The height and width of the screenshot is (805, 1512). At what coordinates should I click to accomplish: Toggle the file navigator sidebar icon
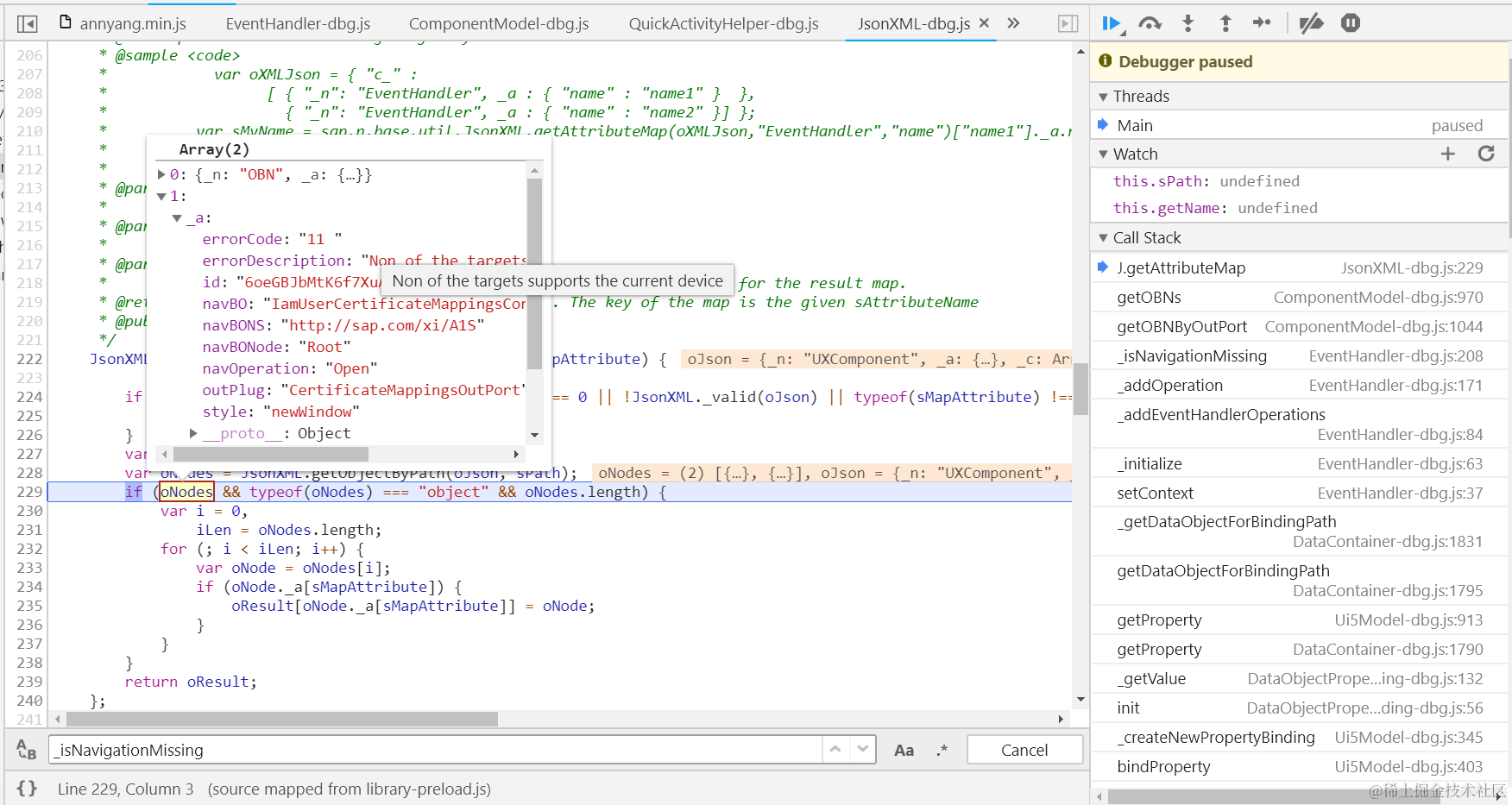[x=28, y=23]
